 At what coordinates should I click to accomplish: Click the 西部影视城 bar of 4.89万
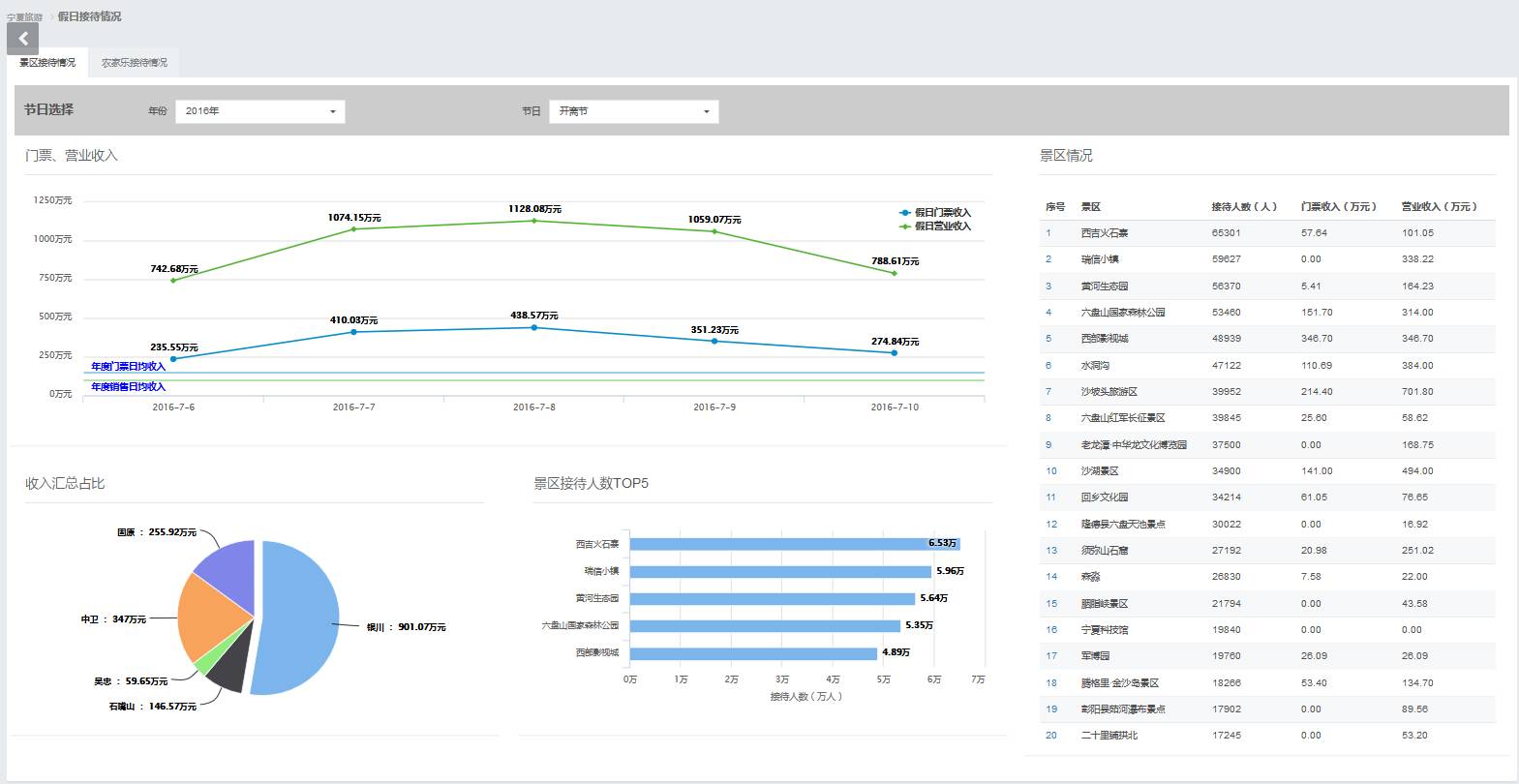[753, 653]
